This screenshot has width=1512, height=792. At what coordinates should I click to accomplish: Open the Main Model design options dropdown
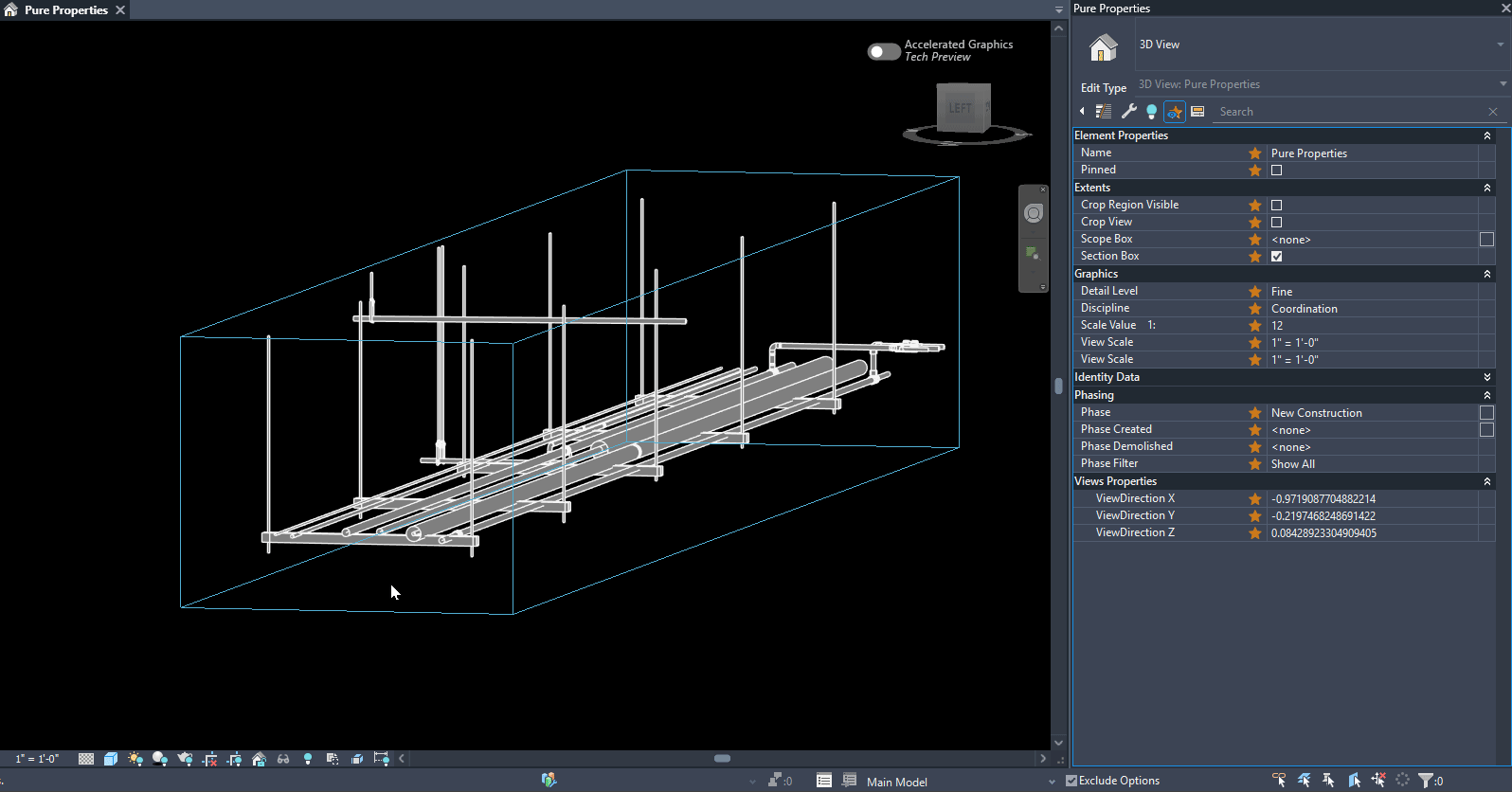pos(1052,782)
